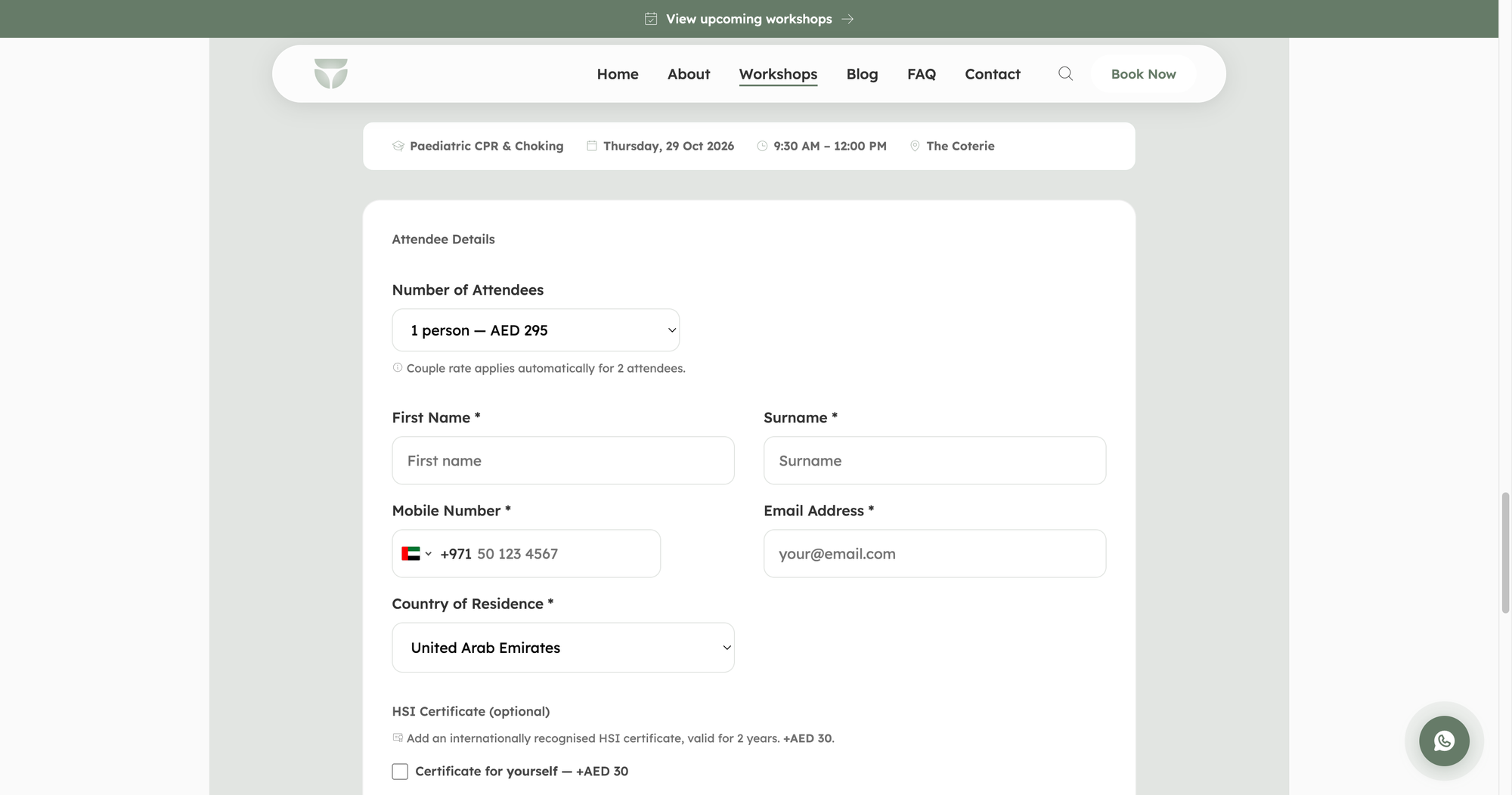Viewport: 1512px width, 795px height.
Task: Click certificate icon beside HSI description
Action: pos(398,738)
